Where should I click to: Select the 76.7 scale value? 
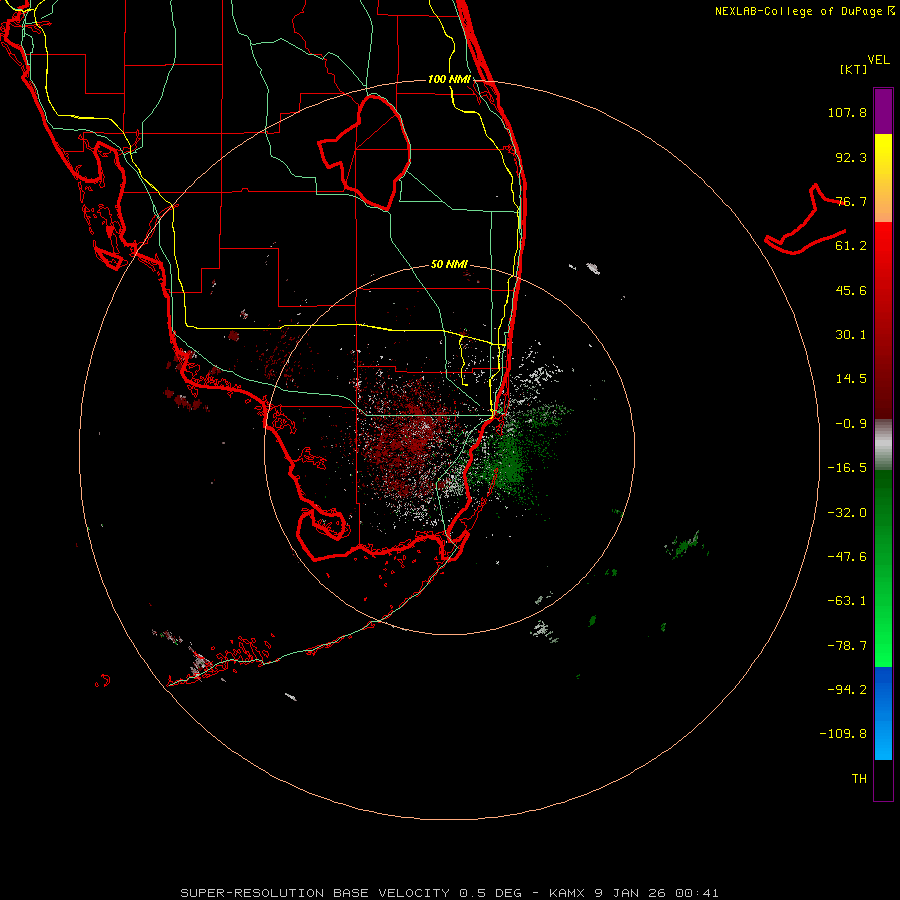pos(851,201)
